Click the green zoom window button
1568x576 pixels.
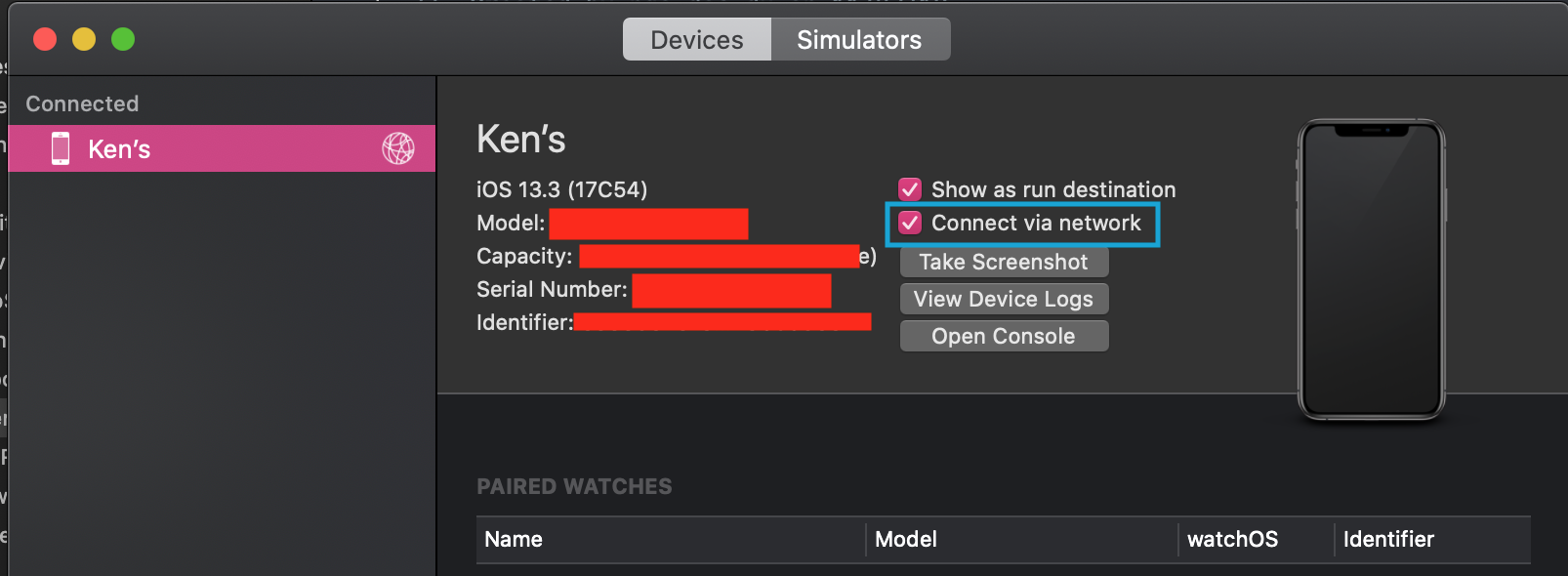(x=123, y=39)
